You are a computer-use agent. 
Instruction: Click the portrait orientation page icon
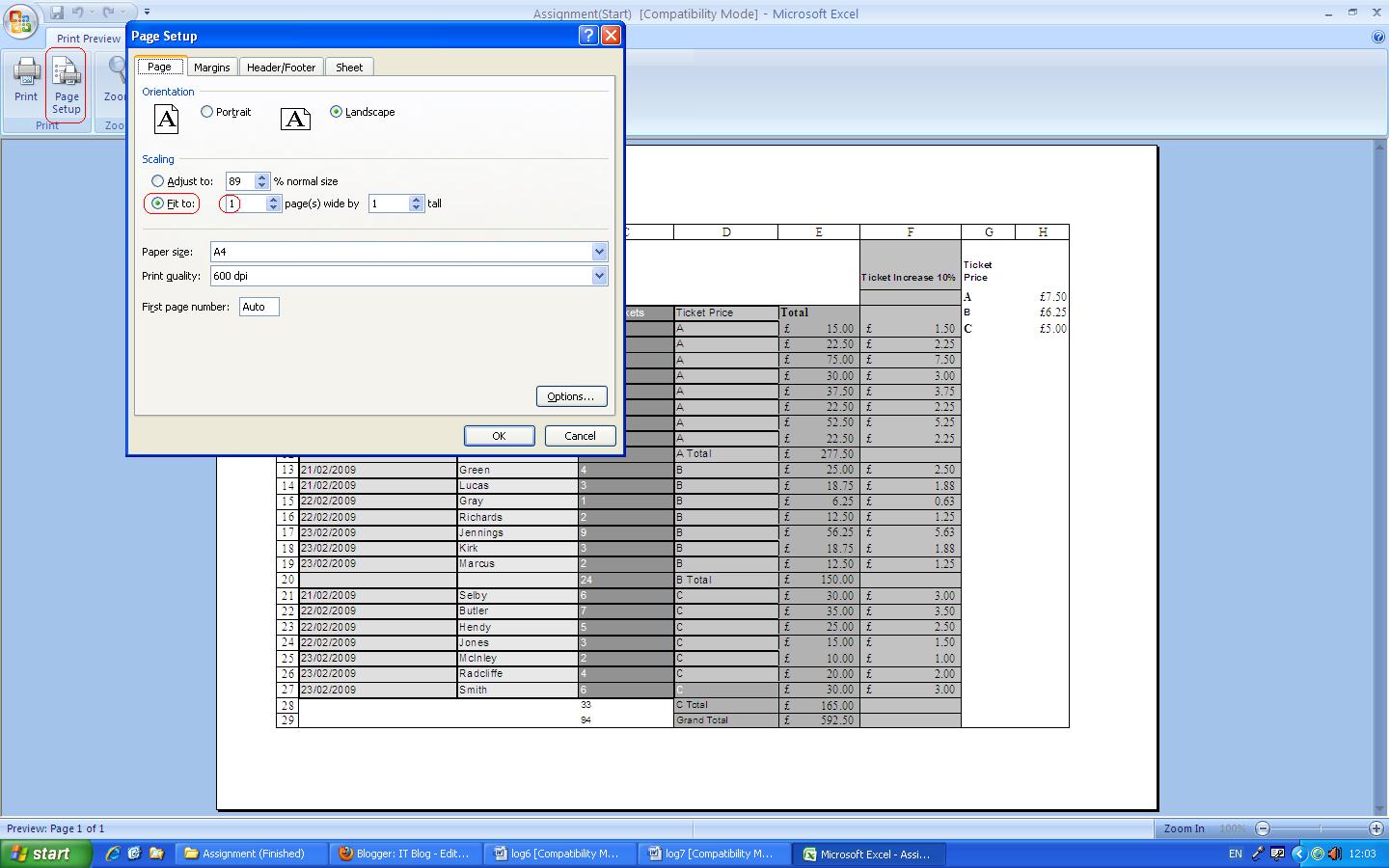click(x=167, y=120)
